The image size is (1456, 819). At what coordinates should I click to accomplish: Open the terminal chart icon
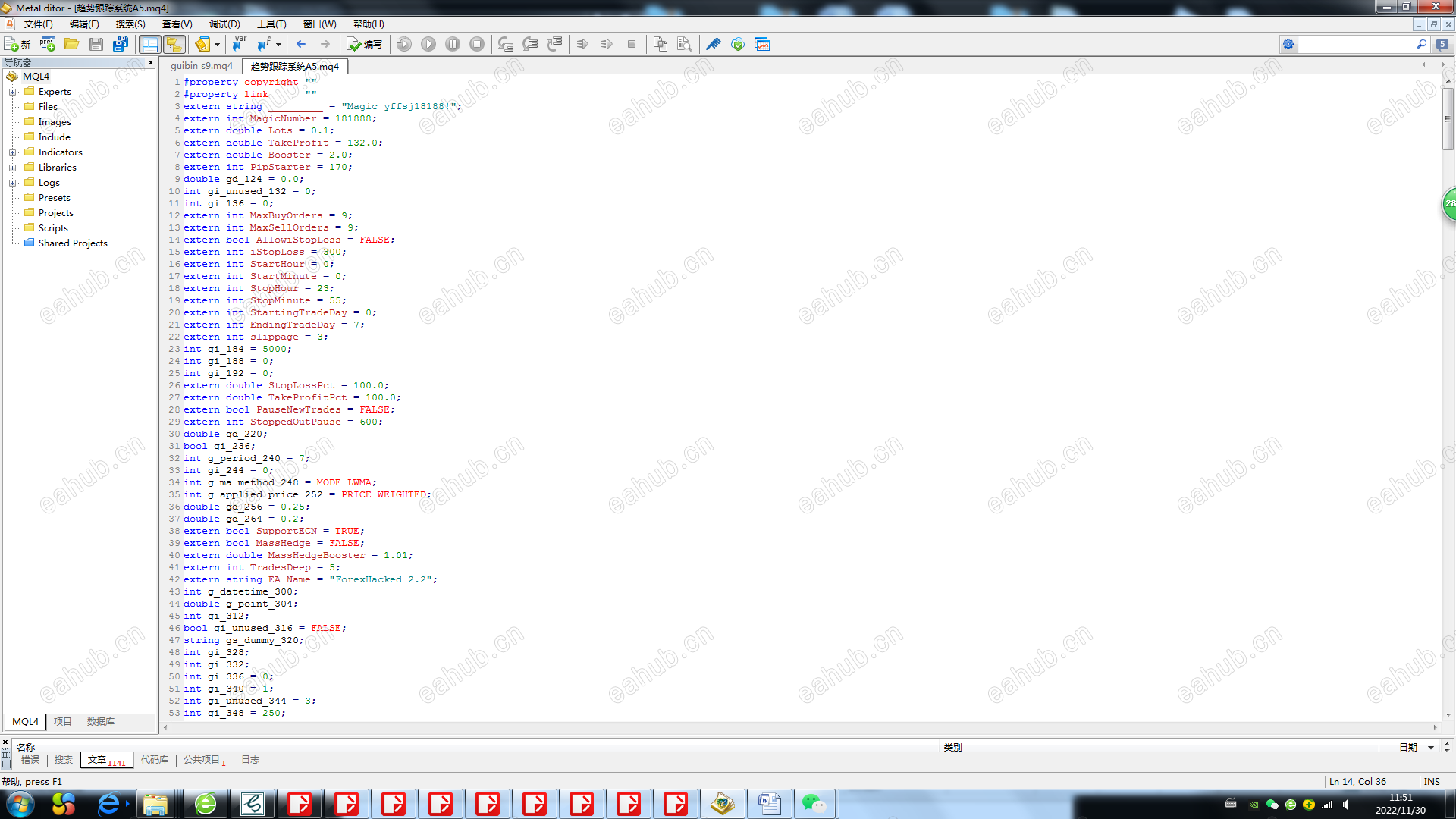[x=762, y=44]
